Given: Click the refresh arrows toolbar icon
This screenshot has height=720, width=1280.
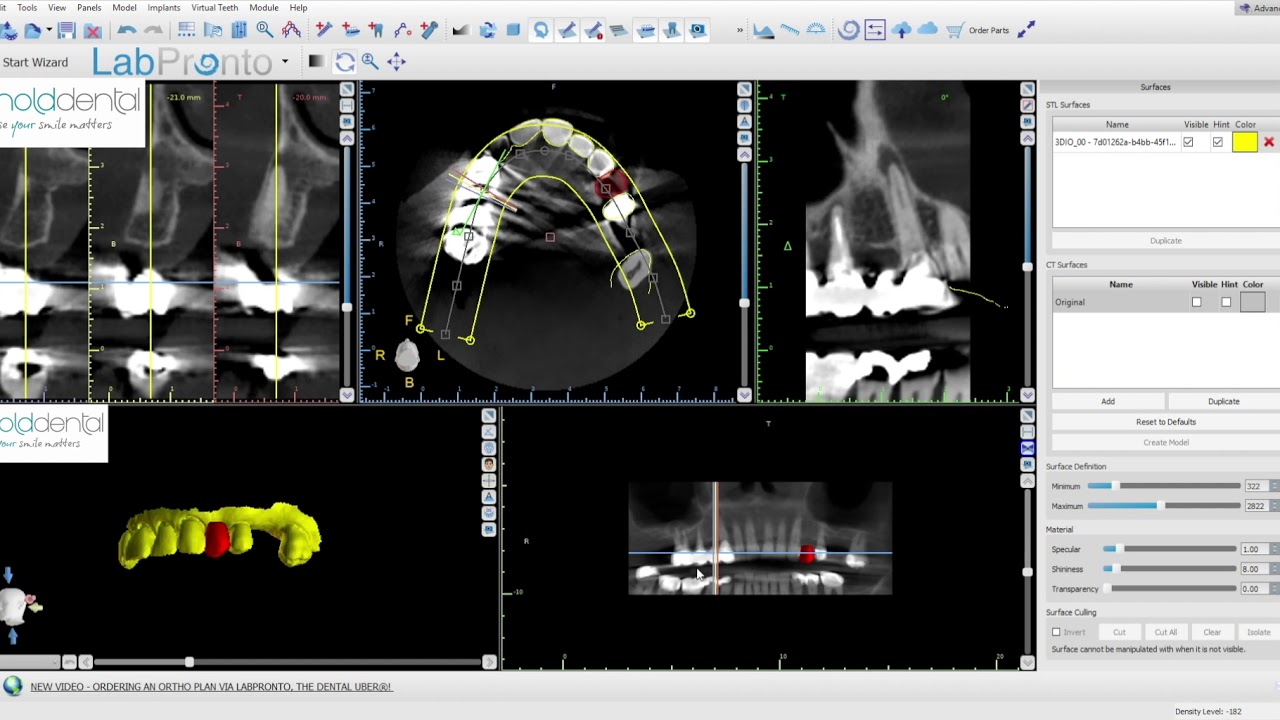Looking at the screenshot, I should [487, 30].
